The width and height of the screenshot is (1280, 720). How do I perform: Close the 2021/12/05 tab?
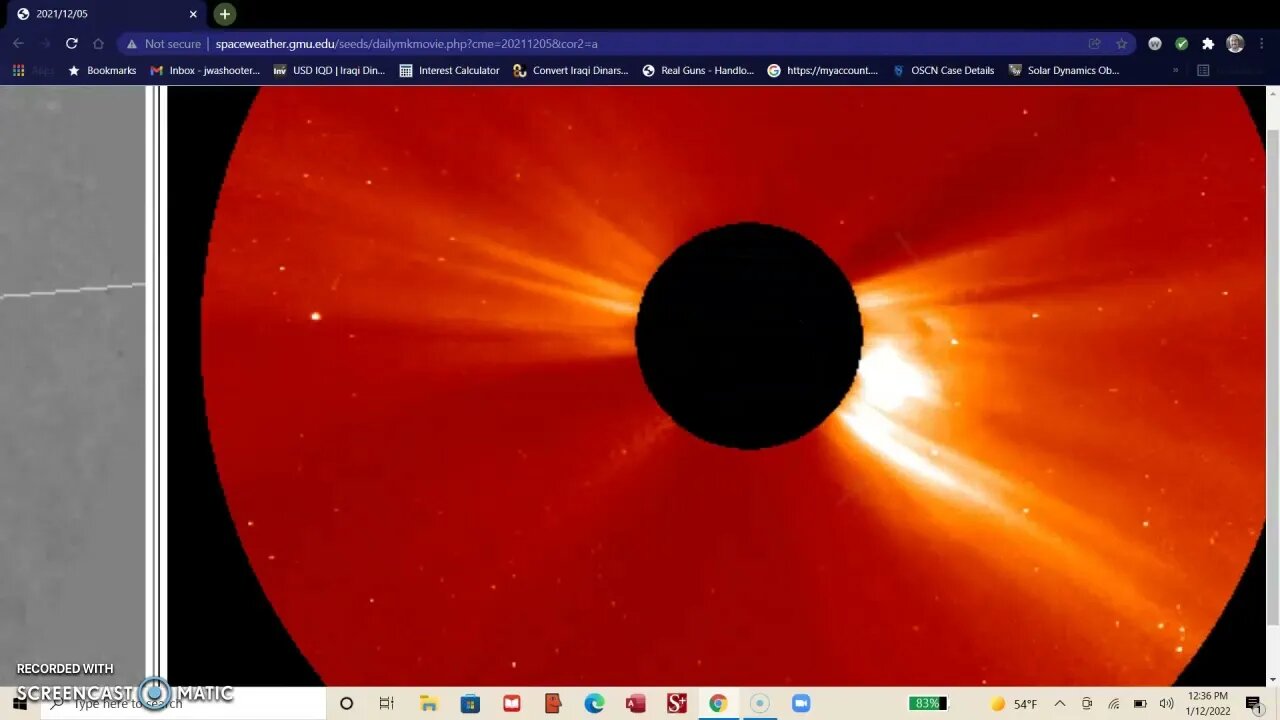click(193, 14)
